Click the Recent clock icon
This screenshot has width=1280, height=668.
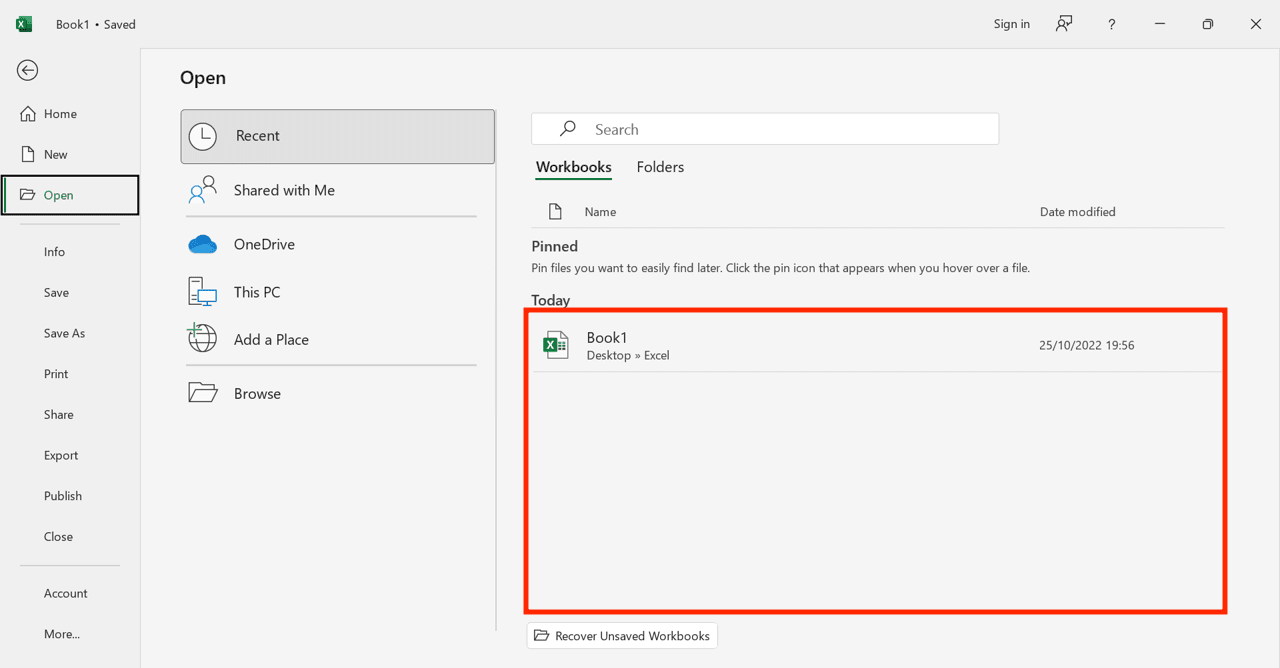[x=203, y=136]
